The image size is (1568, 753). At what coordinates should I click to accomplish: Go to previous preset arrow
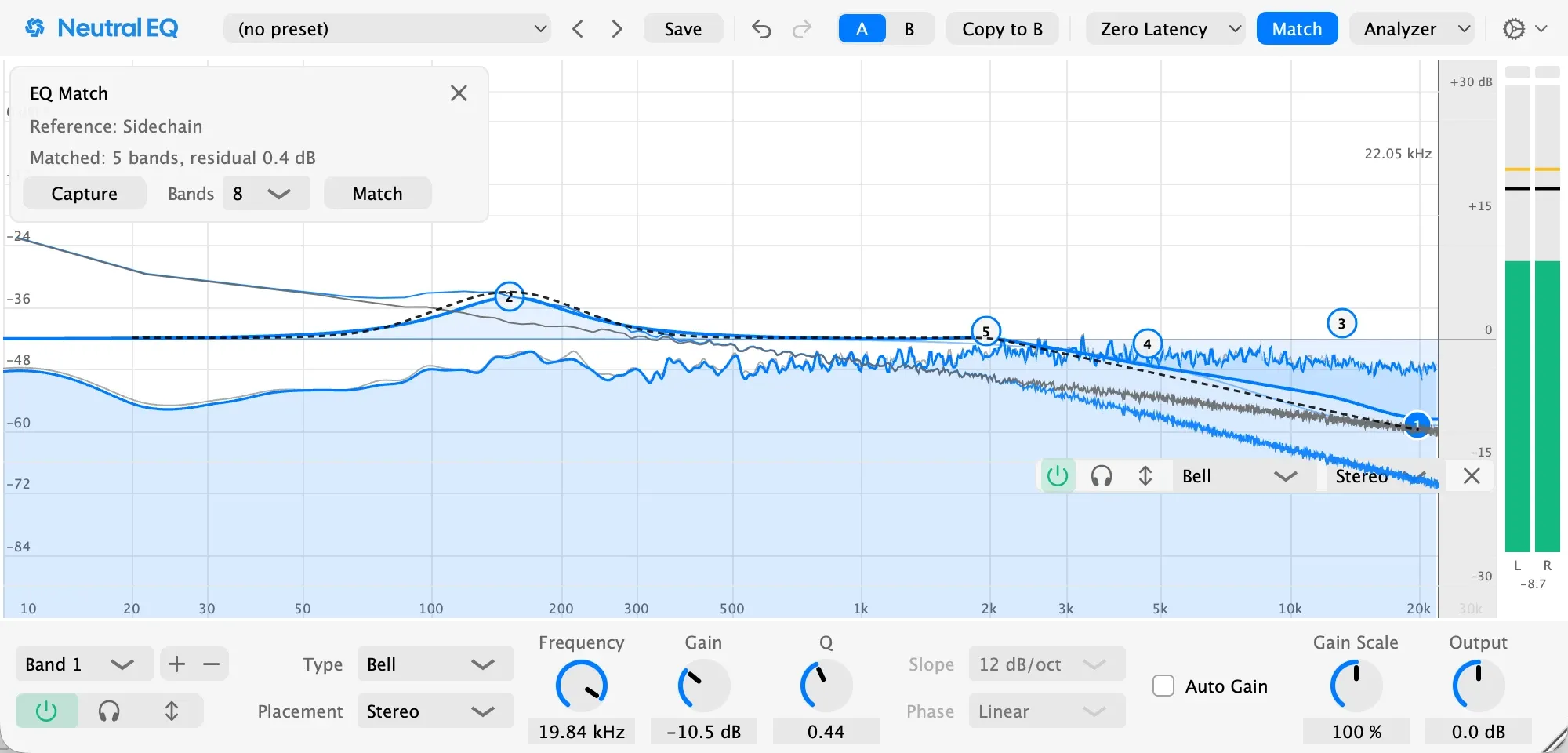(x=578, y=29)
